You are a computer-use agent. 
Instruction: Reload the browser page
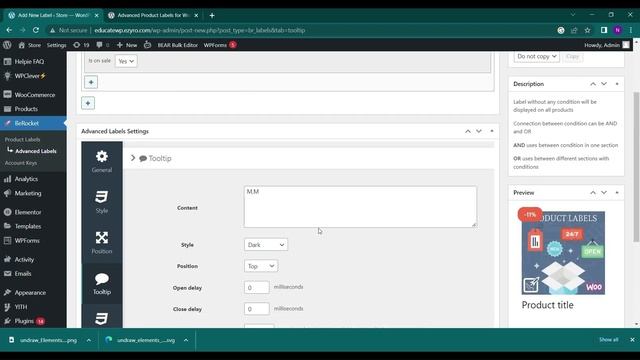36,30
